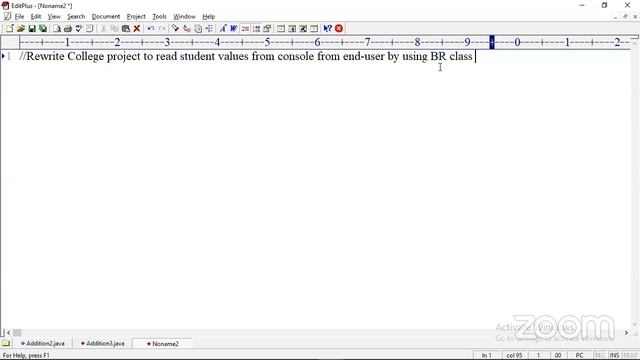Screen dimensions: 640x360
Task: Click the Full Screen toolbar icon
Action: click(303, 29)
